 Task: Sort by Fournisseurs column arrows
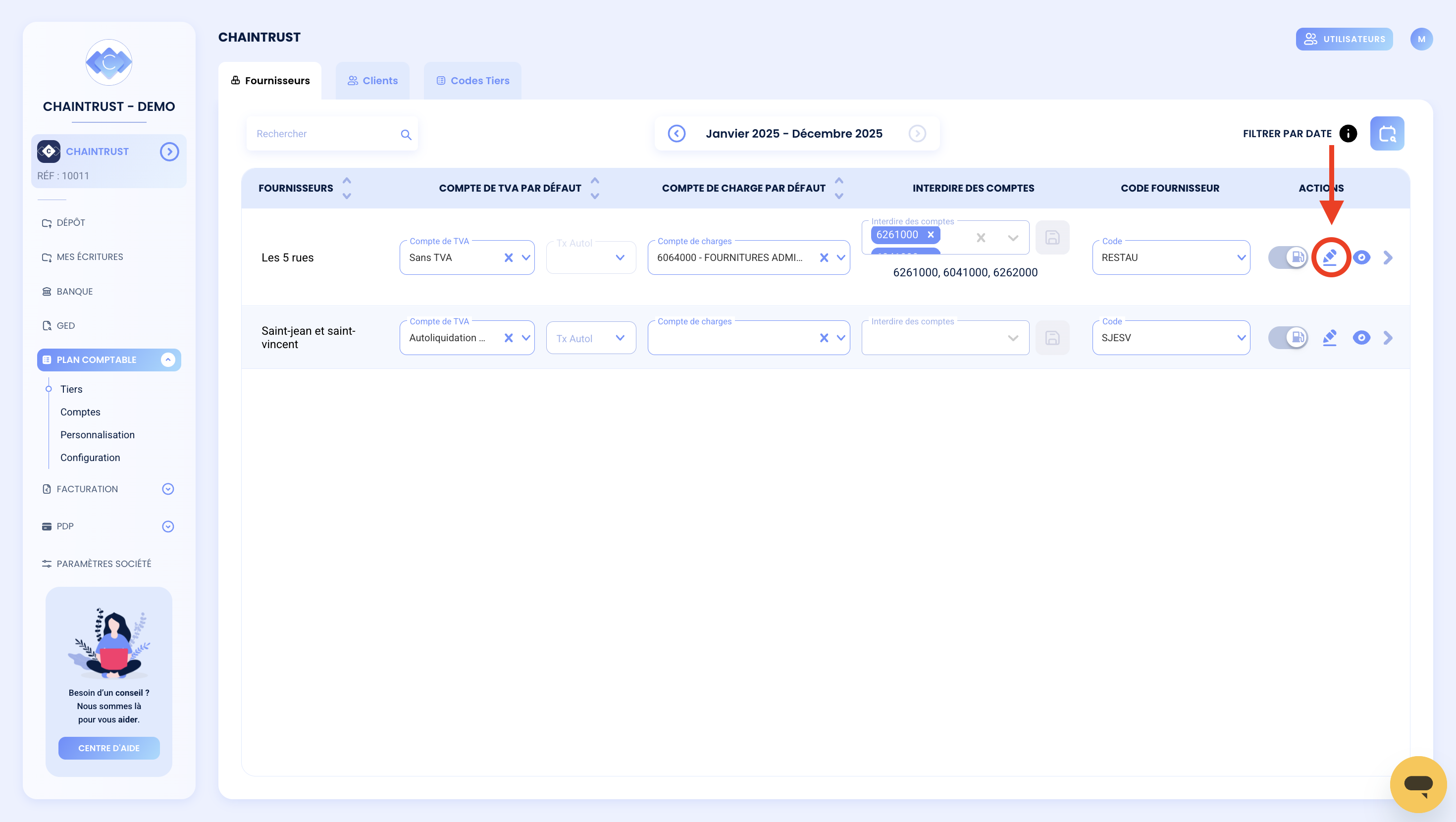tap(347, 188)
